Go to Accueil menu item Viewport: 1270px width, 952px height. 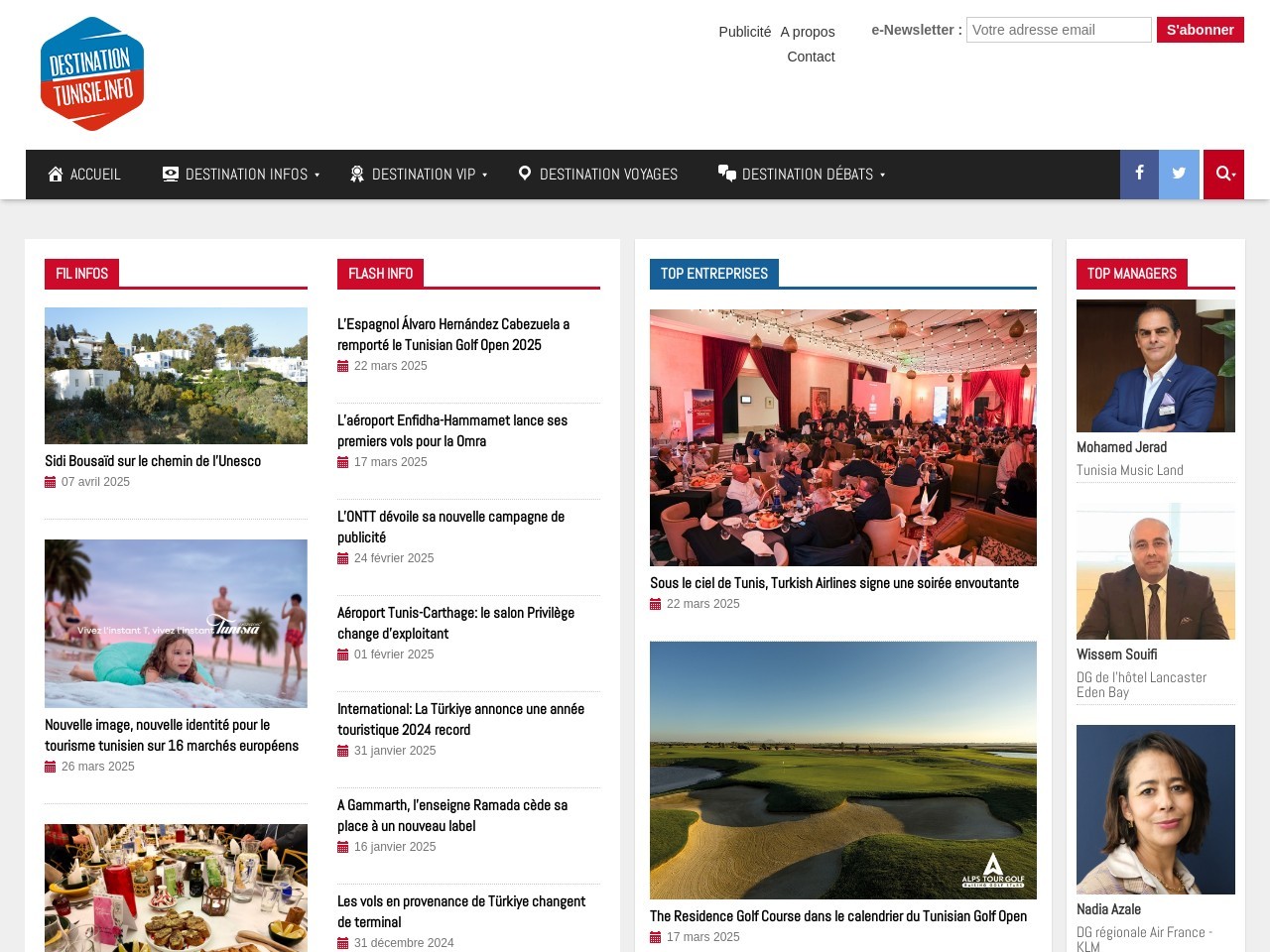pyautogui.click(x=84, y=175)
